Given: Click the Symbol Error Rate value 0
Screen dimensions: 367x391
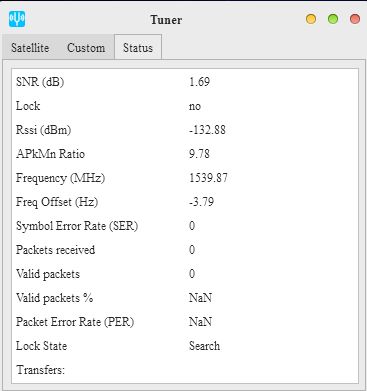Looking at the screenshot, I should [192, 226].
